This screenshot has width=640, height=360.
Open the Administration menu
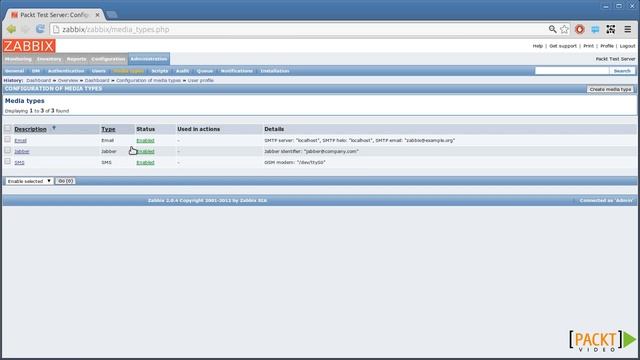149,59
